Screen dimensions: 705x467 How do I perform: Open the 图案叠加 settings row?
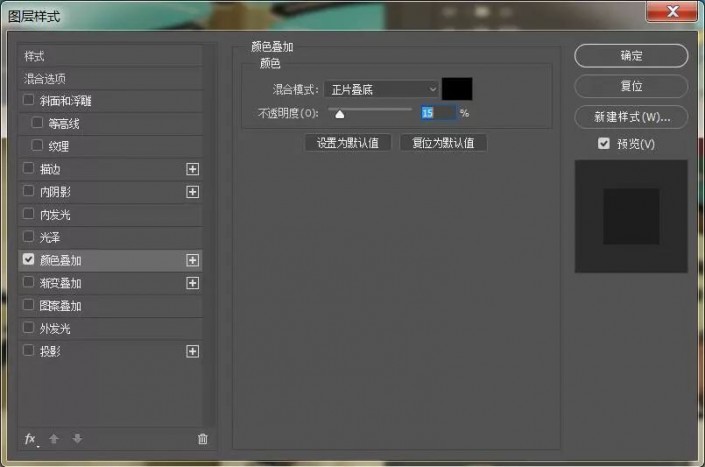coord(110,306)
